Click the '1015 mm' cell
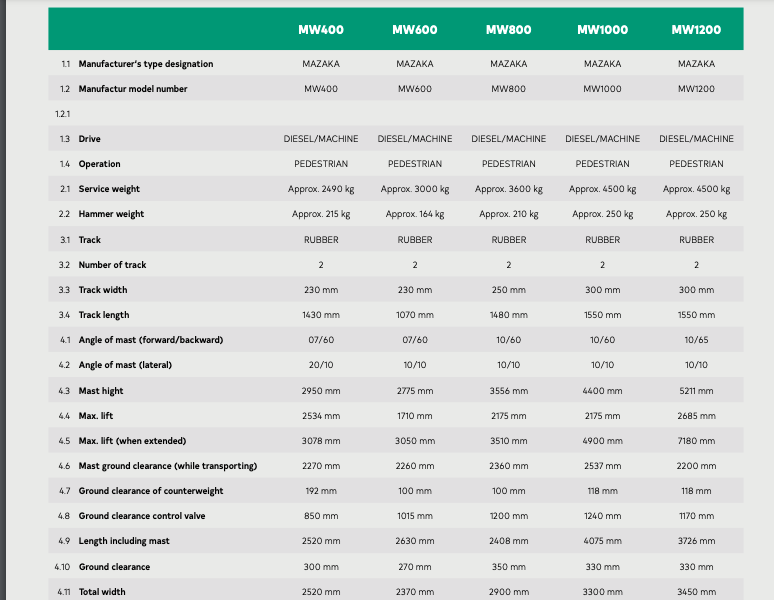The height and width of the screenshot is (600, 774). (x=415, y=516)
